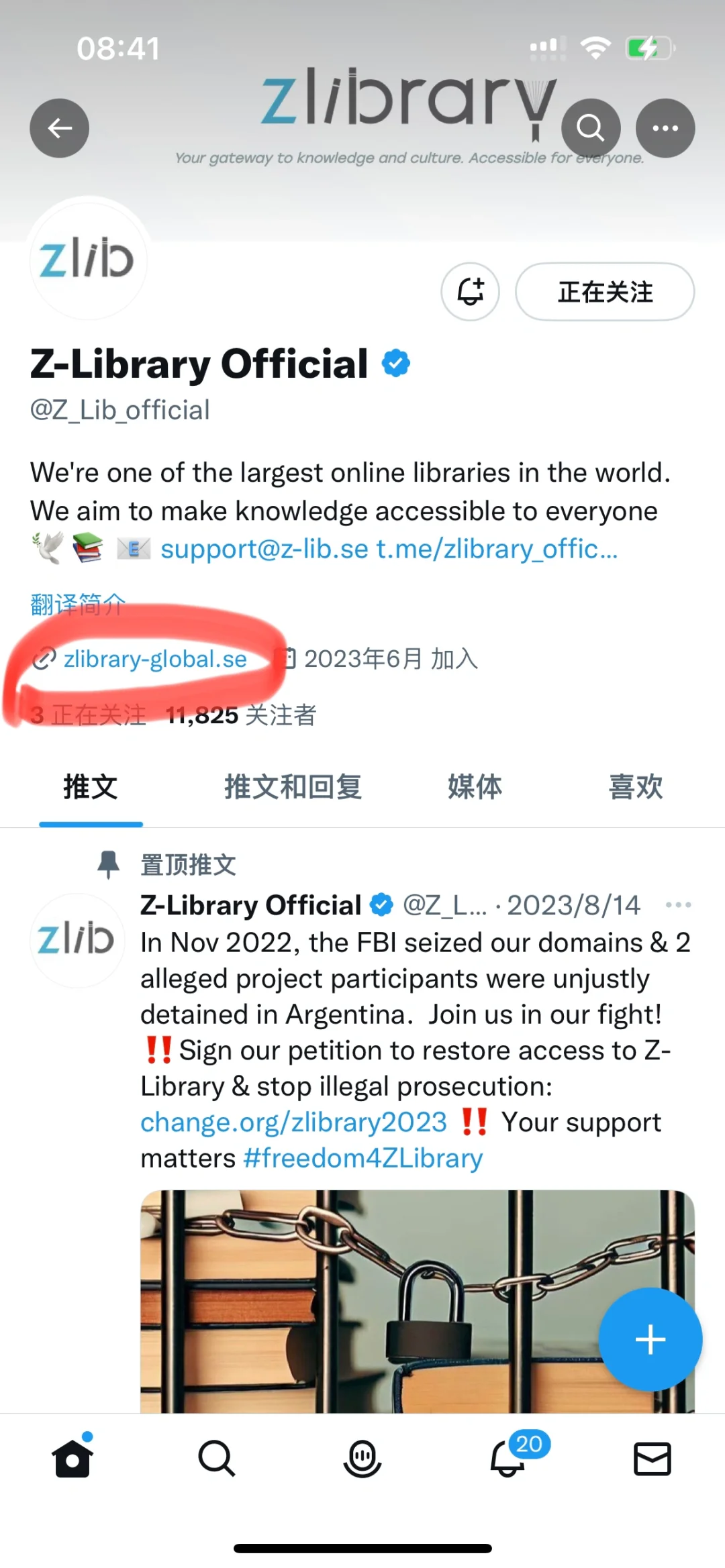Screen dimensions: 725x1568
Task: Switch to the 喜欢 tab
Action: [636, 787]
